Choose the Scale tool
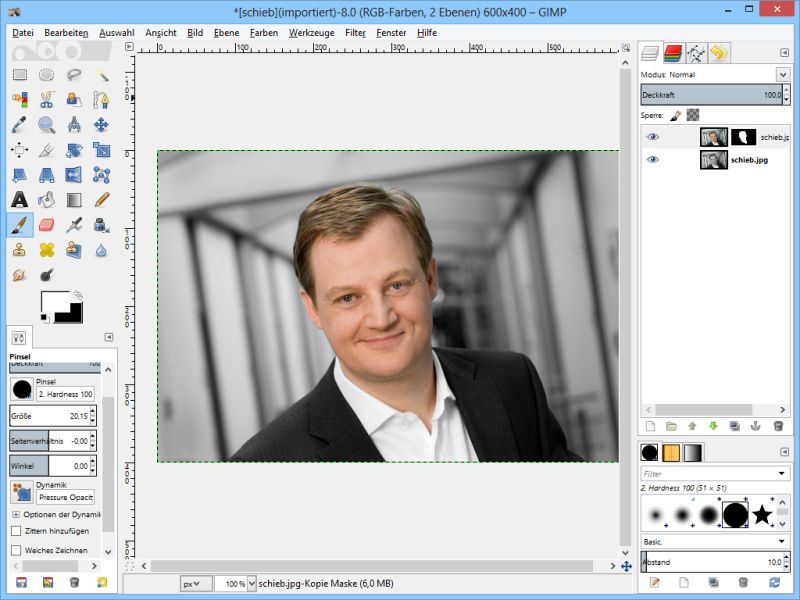Image resolution: width=800 pixels, height=600 pixels. coord(102,150)
